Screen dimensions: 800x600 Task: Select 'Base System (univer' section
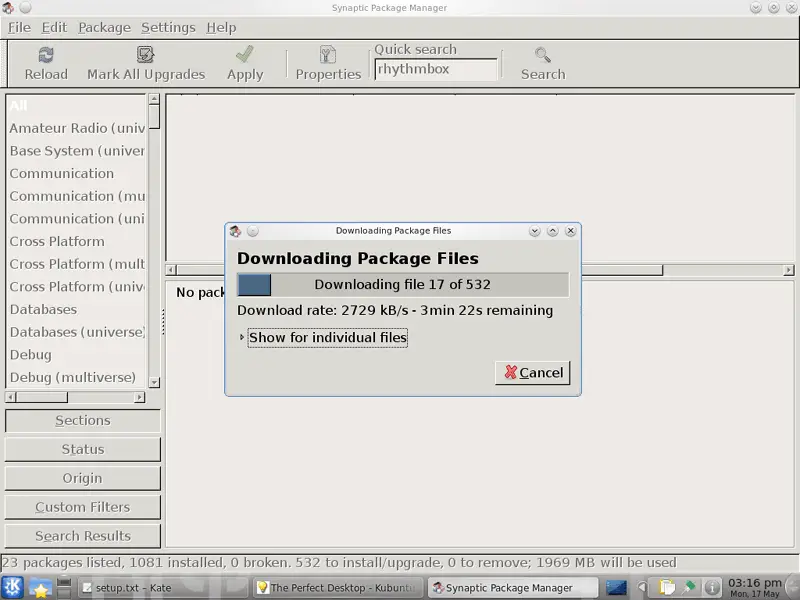tap(77, 151)
